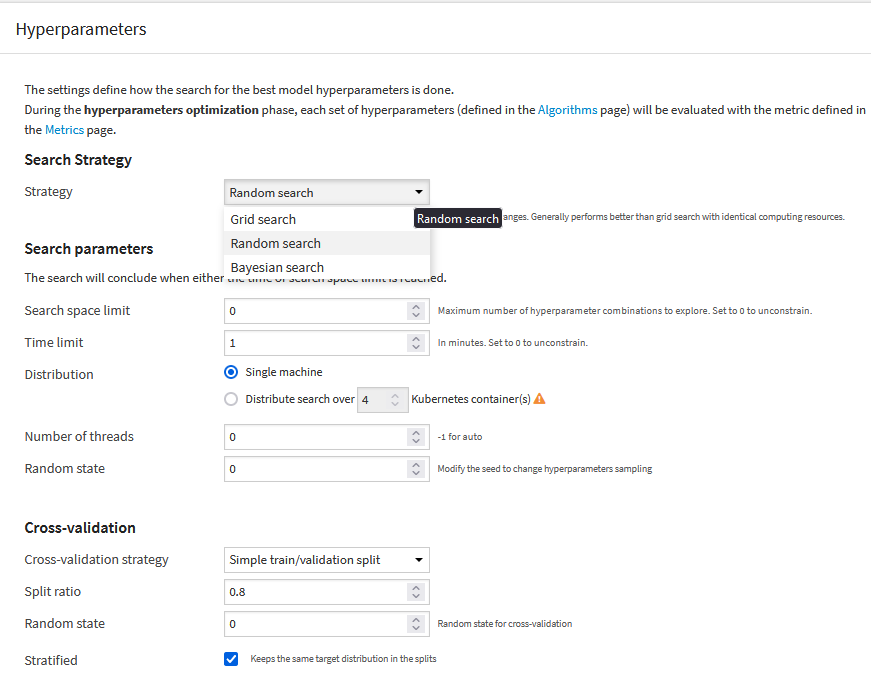Decrement Time limit using its down arrow
871x697 pixels.
click(416, 346)
